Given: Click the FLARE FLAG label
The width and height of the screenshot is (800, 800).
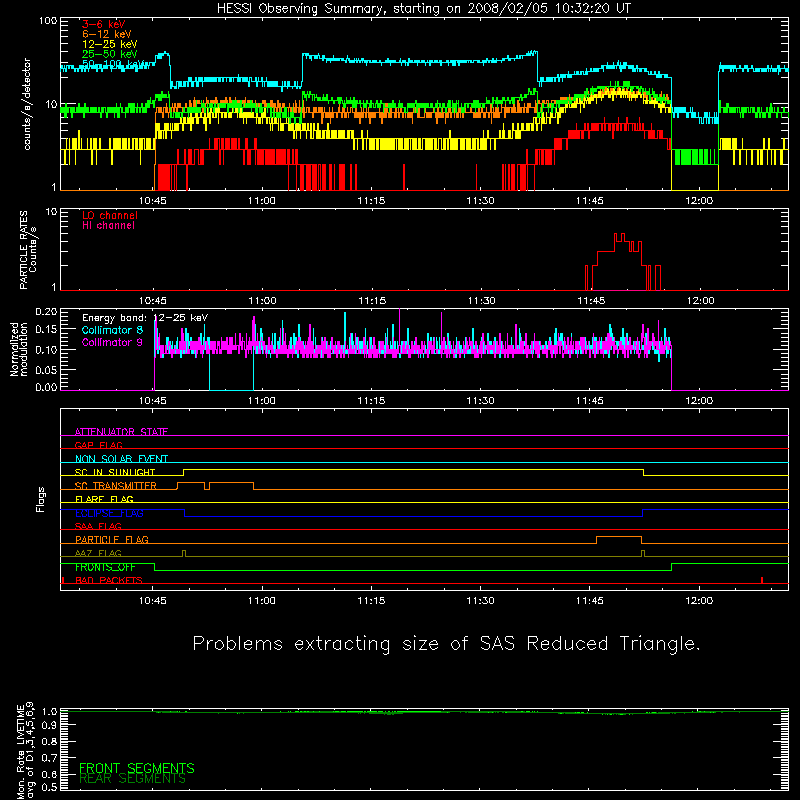Looking at the screenshot, I should (x=104, y=499).
